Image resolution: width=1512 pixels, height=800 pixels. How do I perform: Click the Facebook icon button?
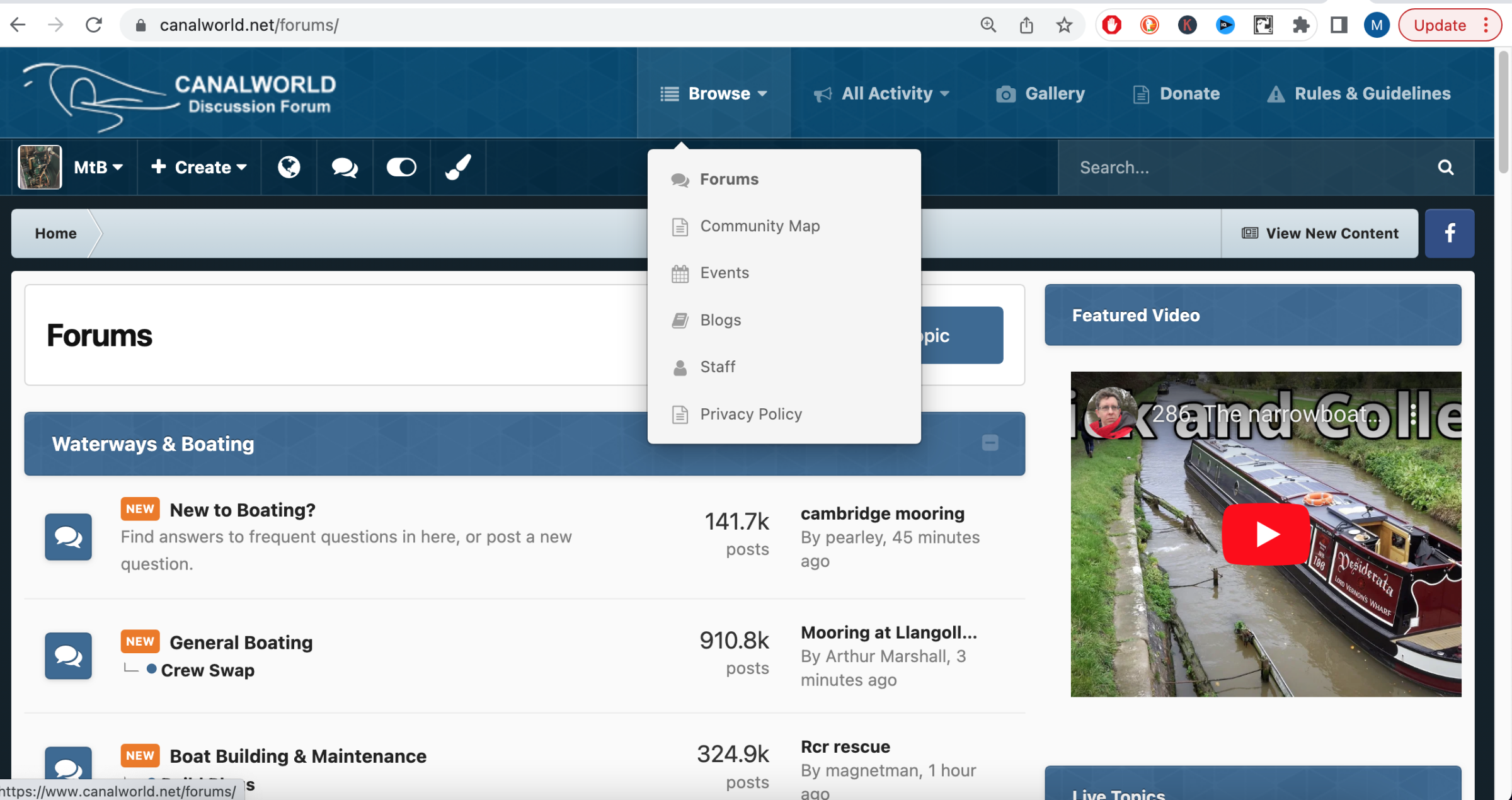click(x=1449, y=233)
